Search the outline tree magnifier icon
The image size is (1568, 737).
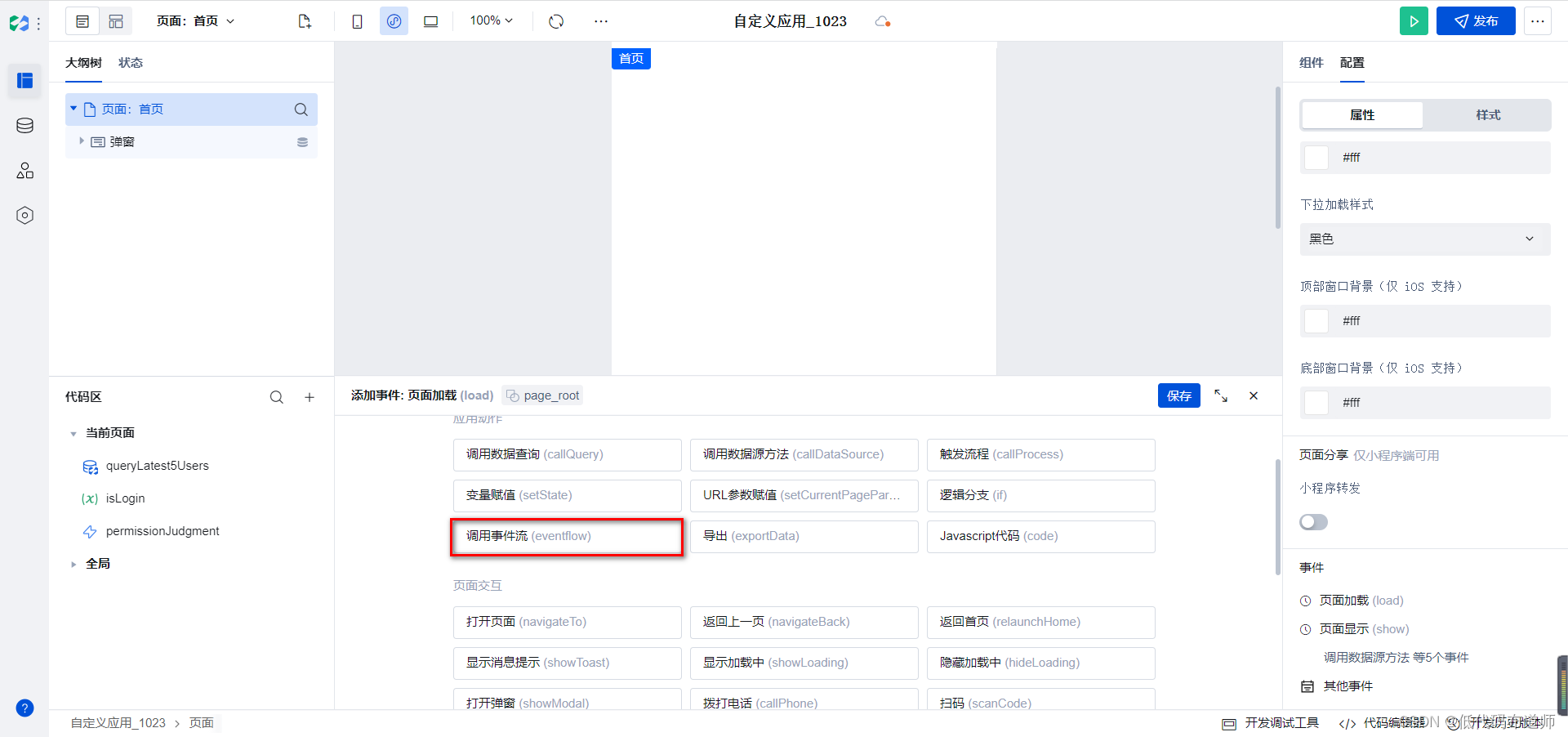[x=301, y=109]
